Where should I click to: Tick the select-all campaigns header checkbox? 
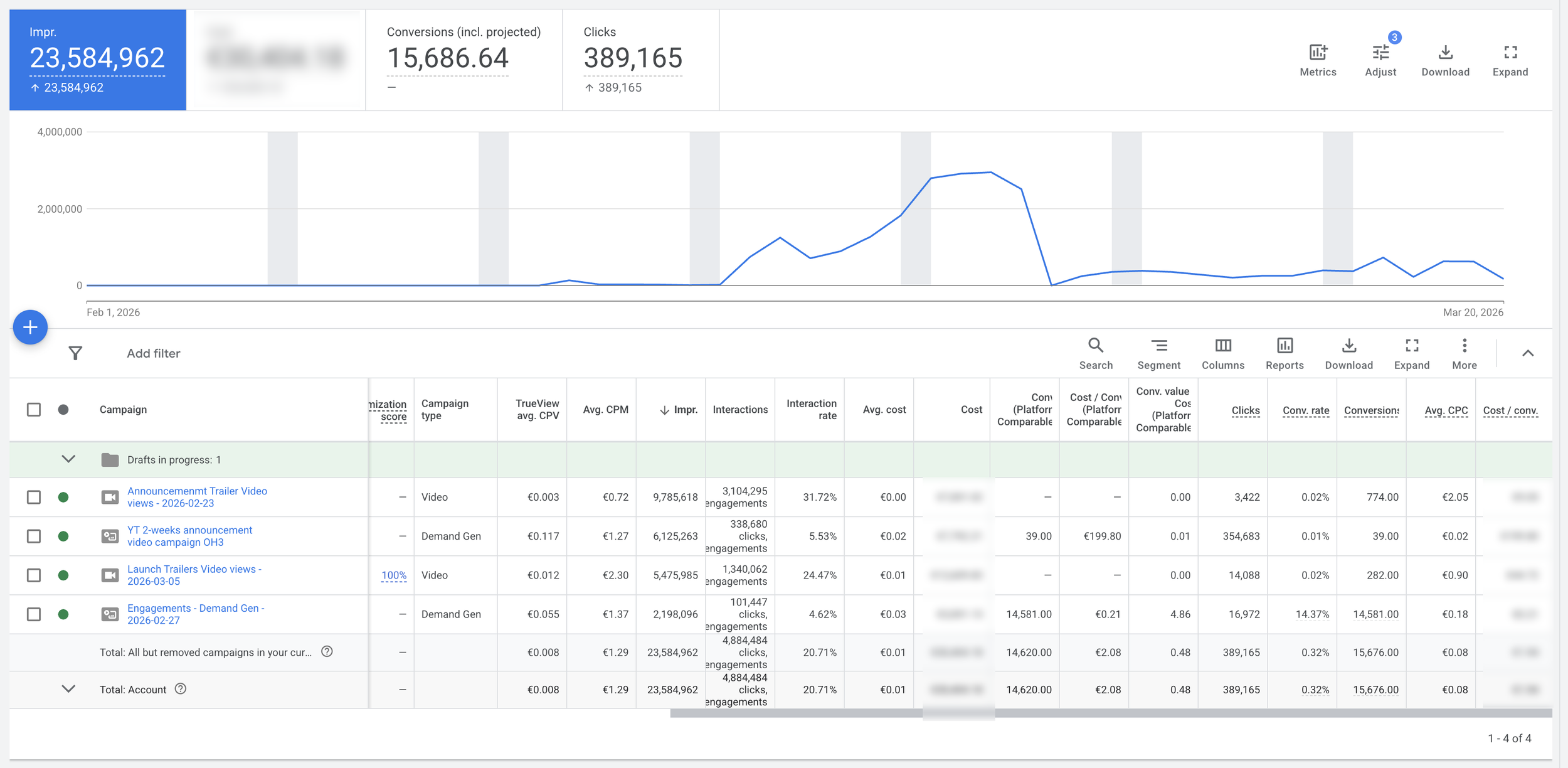coord(34,410)
